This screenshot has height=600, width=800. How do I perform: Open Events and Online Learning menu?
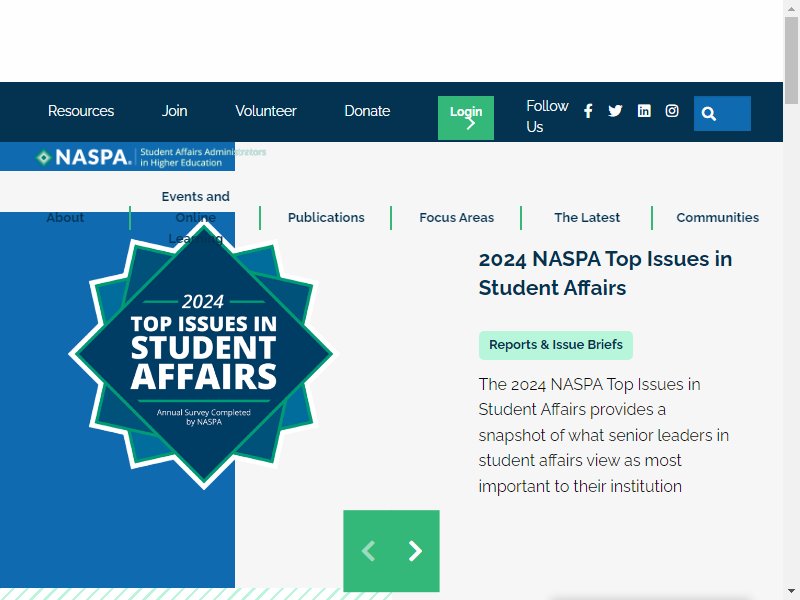point(196,218)
